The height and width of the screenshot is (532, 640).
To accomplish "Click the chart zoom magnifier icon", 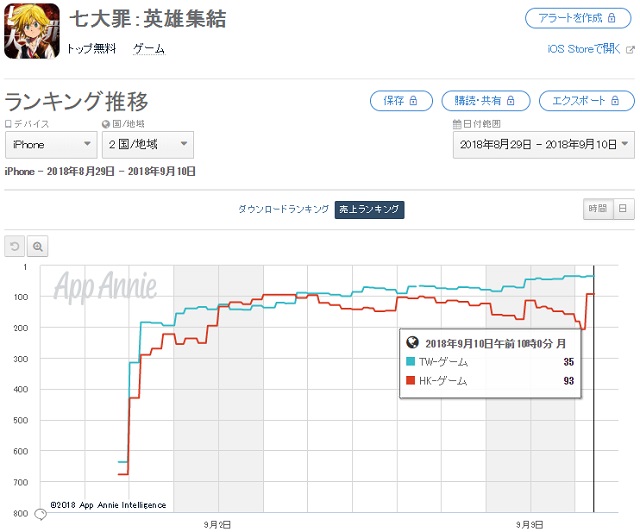I will pos(38,246).
